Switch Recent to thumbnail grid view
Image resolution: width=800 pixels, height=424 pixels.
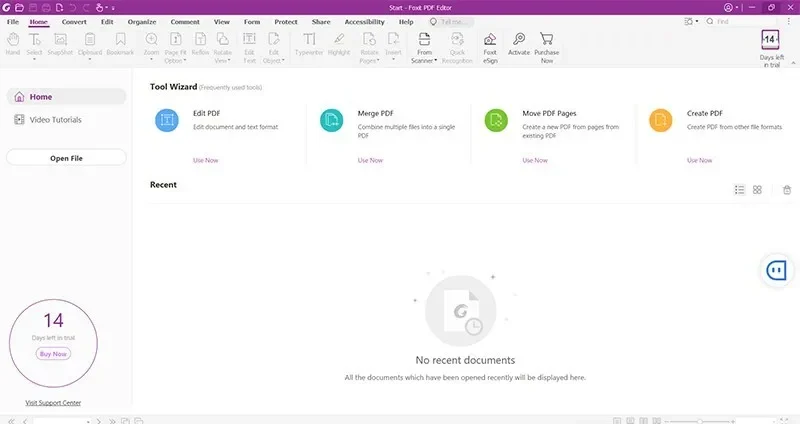point(757,190)
